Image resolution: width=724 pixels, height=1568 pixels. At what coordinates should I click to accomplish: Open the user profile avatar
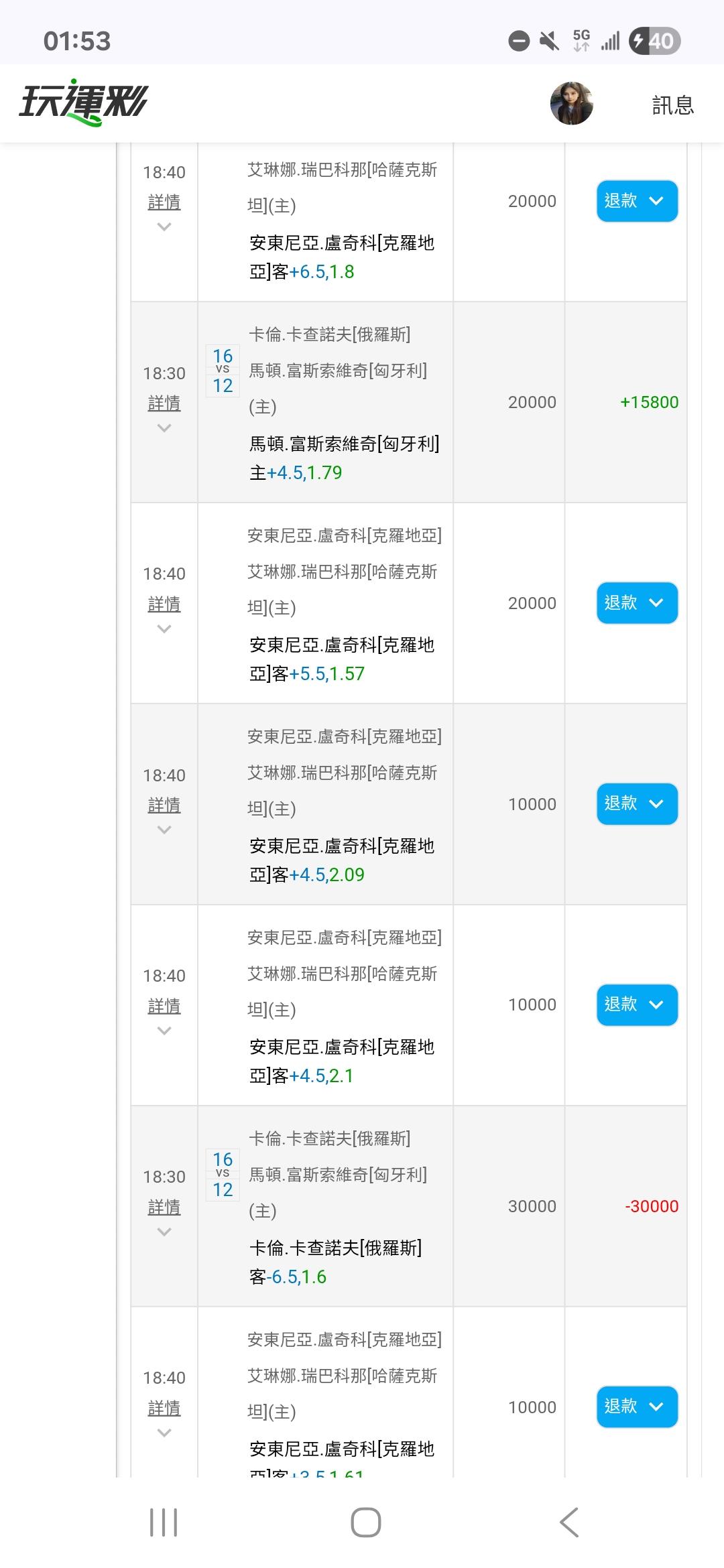click(x=571, y=104)
